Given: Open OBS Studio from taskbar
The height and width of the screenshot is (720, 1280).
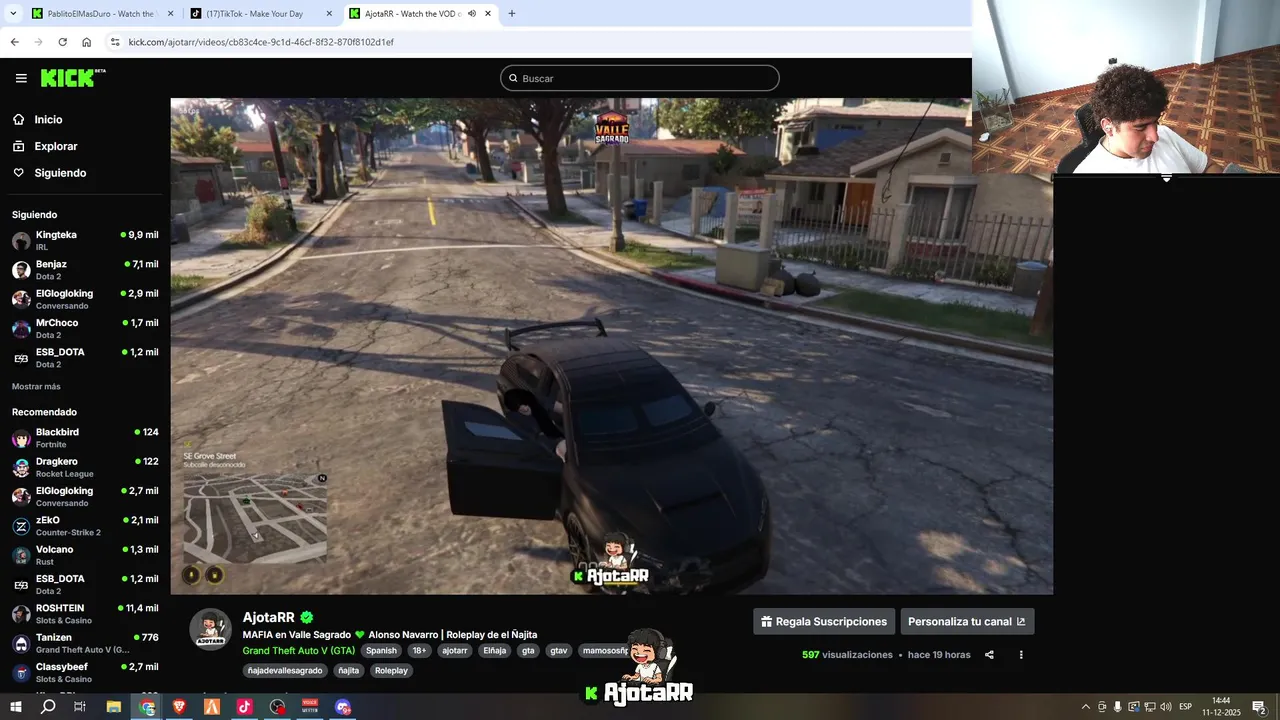Looking at the screenshot, I should point(278,707).
